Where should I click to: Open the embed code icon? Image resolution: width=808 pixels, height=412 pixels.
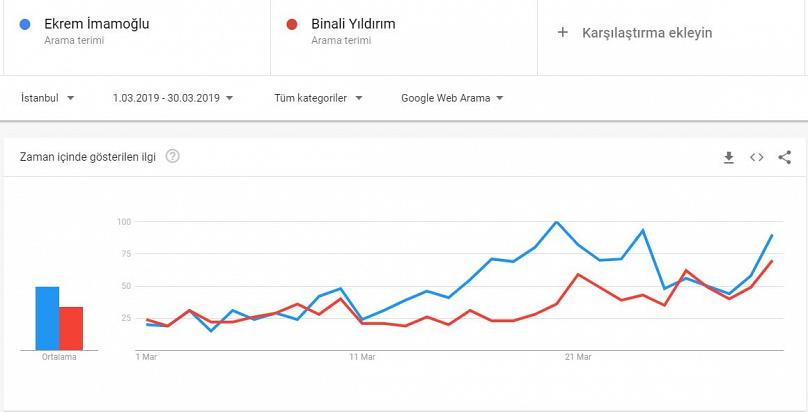tap(756, 158)
